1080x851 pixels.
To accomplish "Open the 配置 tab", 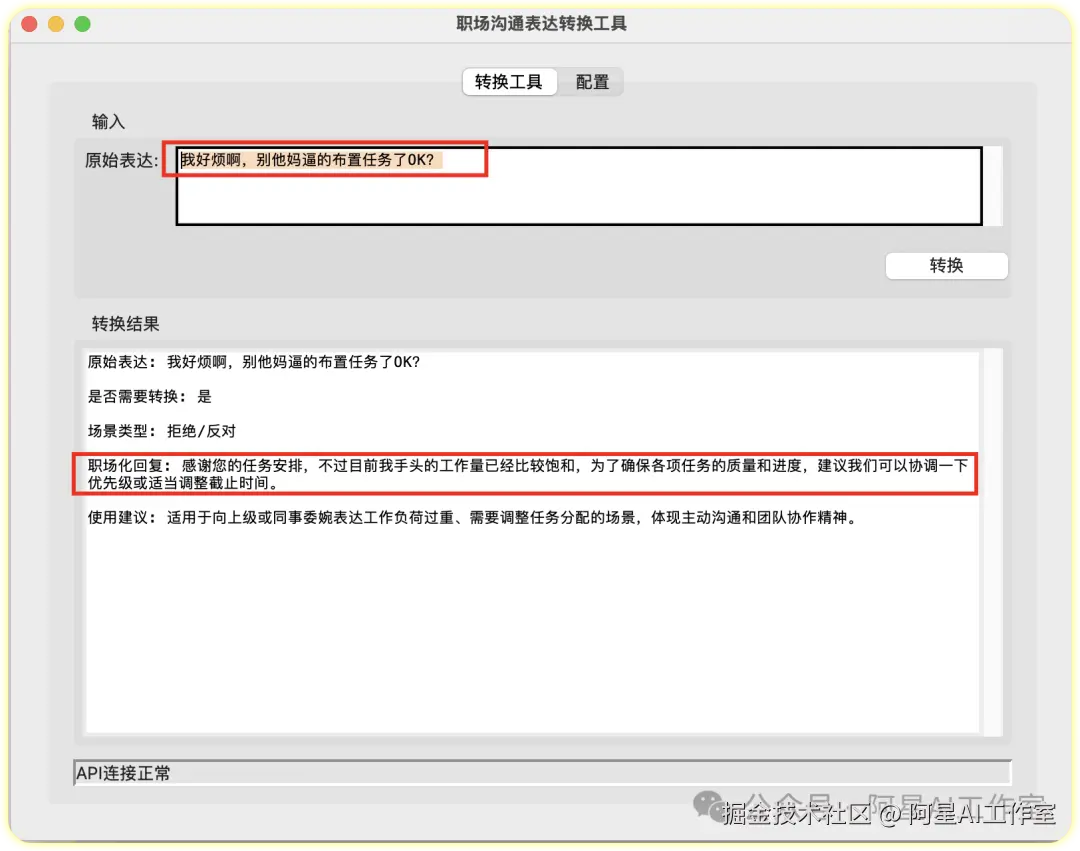I will [x=592, y=82].
